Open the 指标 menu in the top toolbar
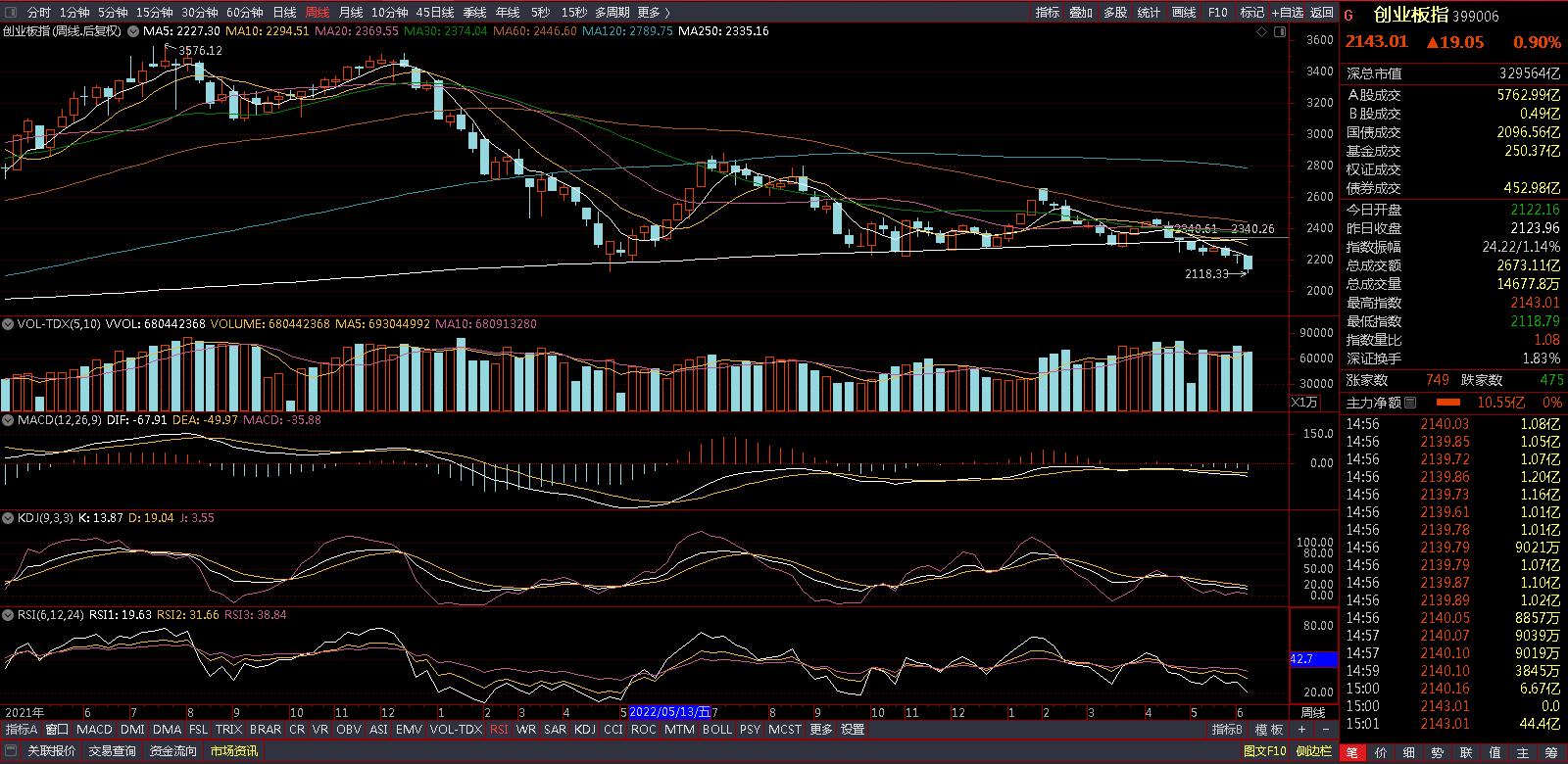The width and height of the screenshot is (1568, 764). (1048, 13)
